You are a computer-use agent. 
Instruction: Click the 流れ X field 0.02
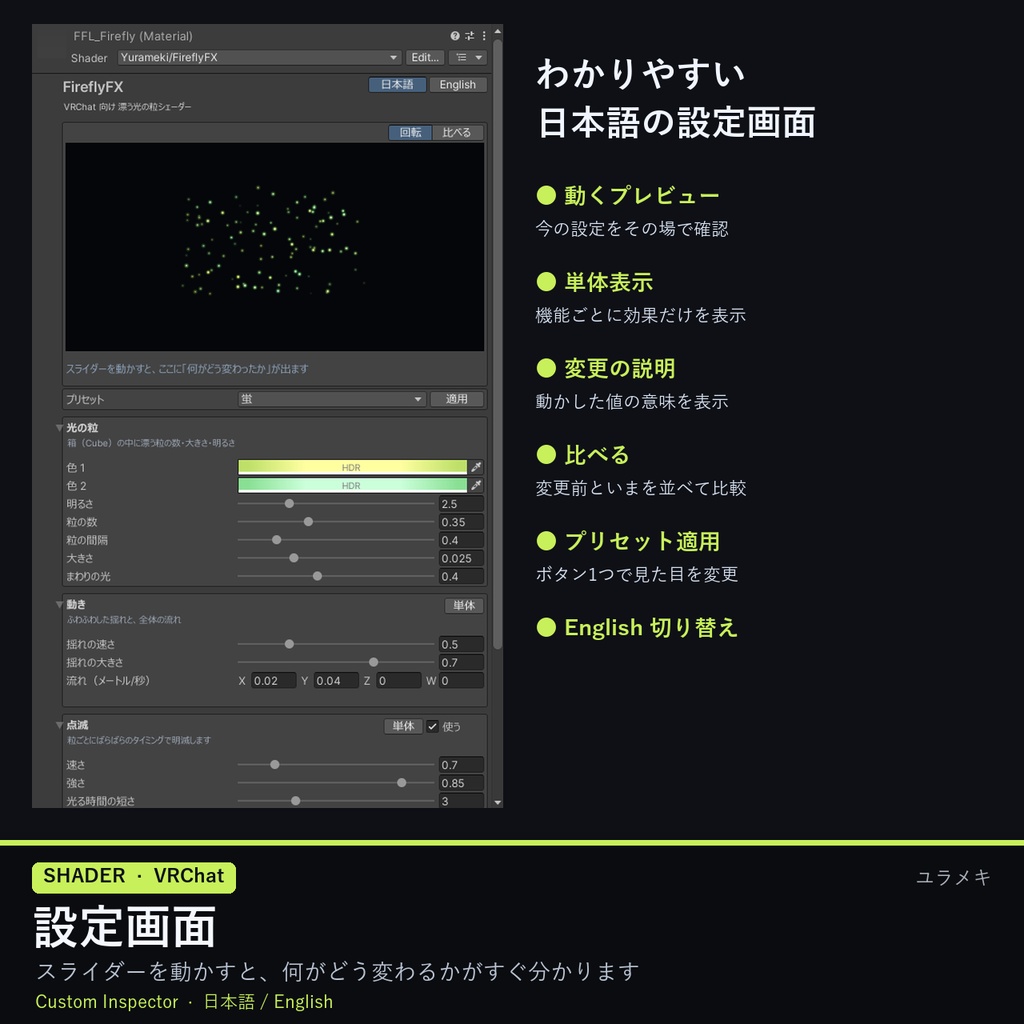(x=274, y=680)
